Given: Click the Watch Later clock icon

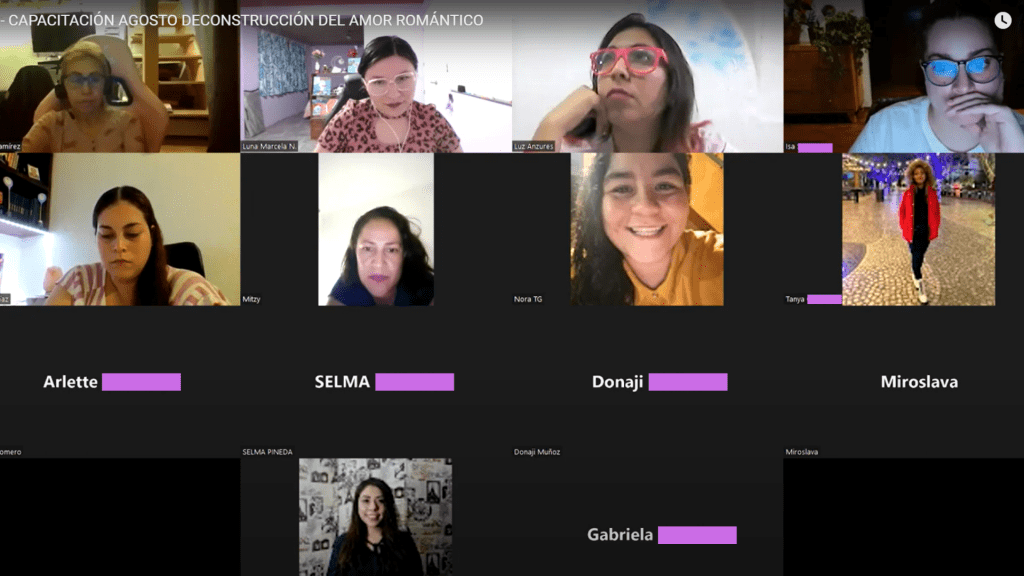Looking at the screenshot, I should [x=1002, y=20].
